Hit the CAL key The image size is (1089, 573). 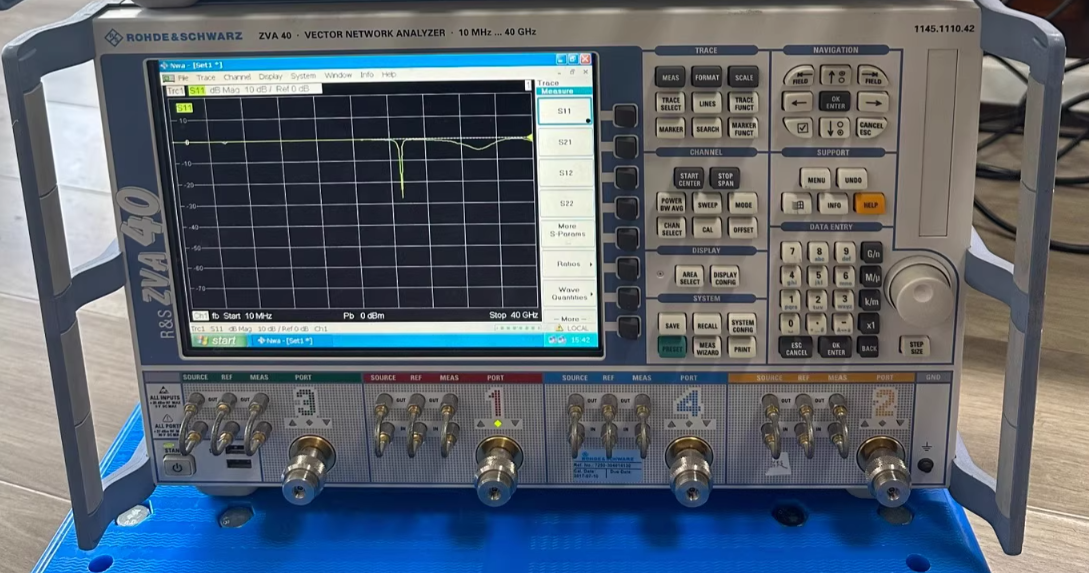pyautogui.click(x=707, y=229)
